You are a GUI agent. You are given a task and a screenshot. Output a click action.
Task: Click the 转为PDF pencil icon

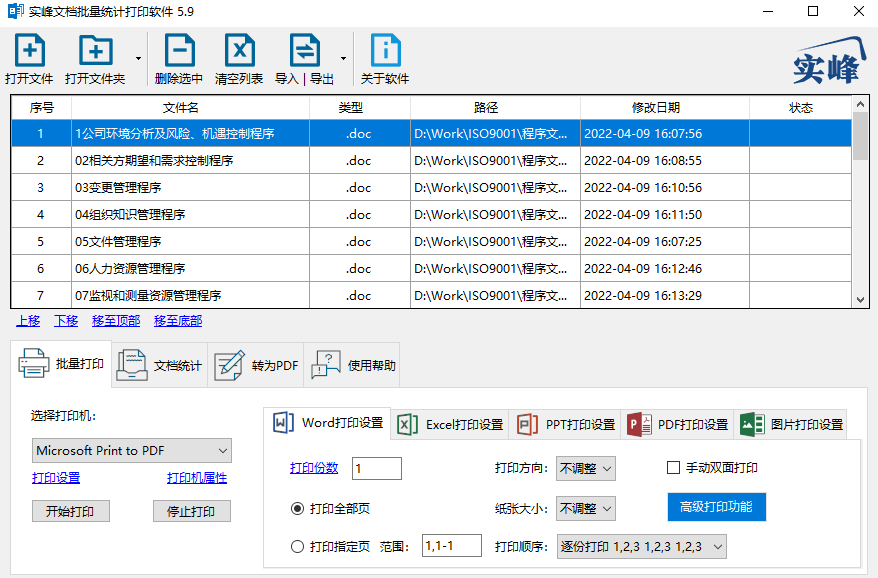pyautogui.click(x=230, y=365)
